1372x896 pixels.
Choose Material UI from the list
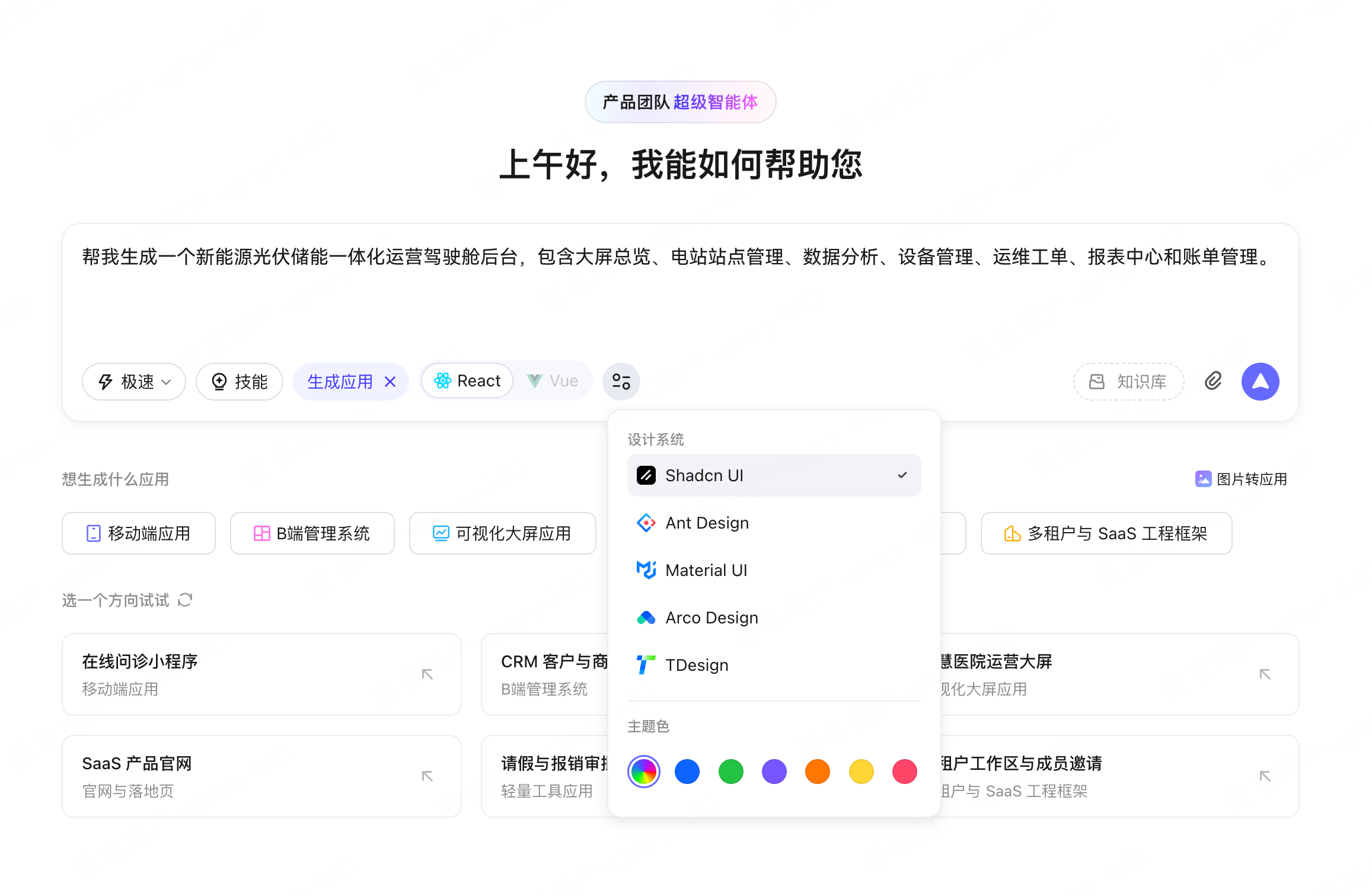pyautogui.click(x=774, y=570)
